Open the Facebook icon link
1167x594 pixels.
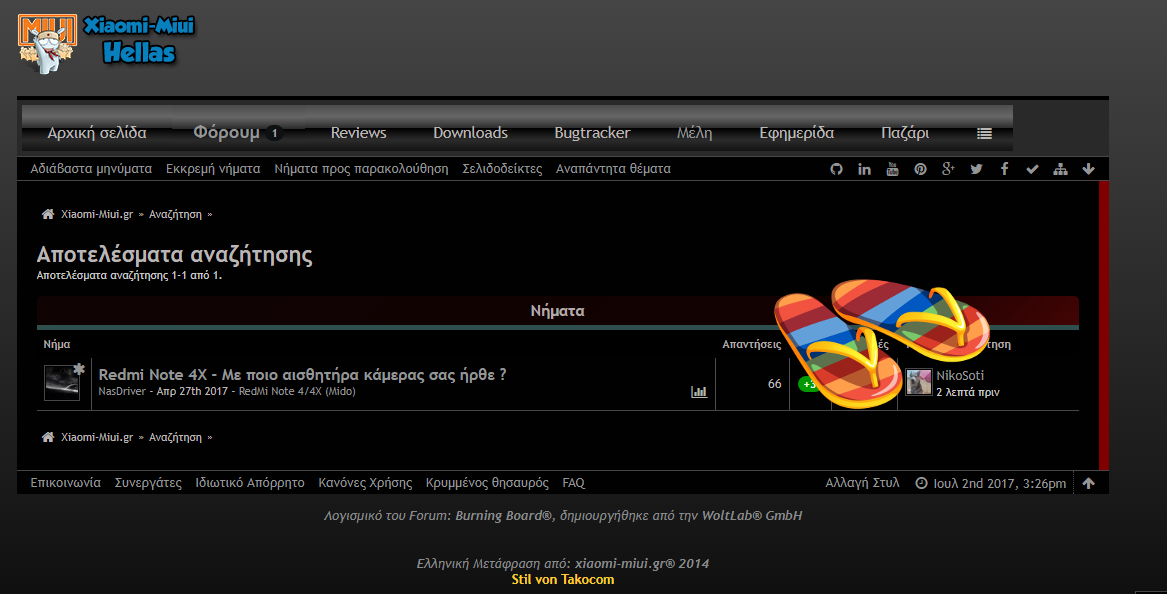1004,169
